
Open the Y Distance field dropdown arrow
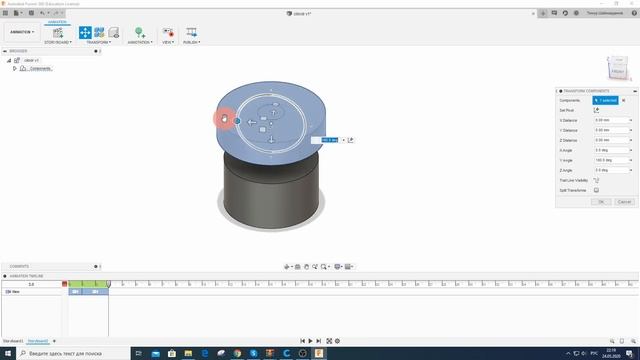[631, 130]
